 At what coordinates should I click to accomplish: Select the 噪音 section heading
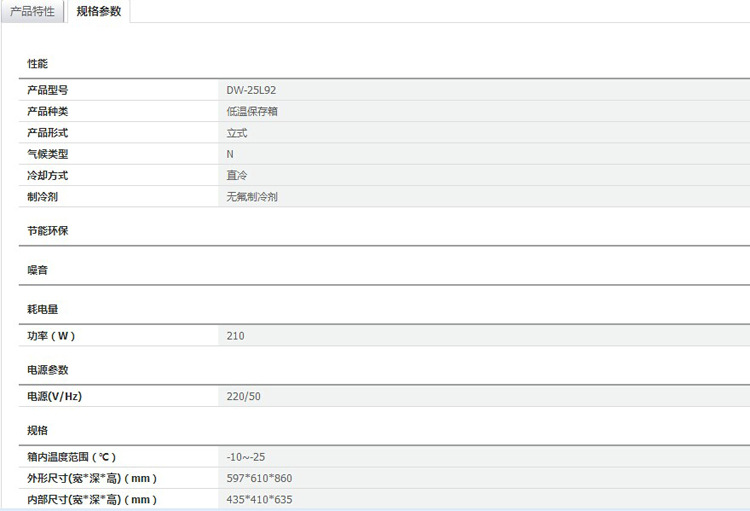point(37,270)
